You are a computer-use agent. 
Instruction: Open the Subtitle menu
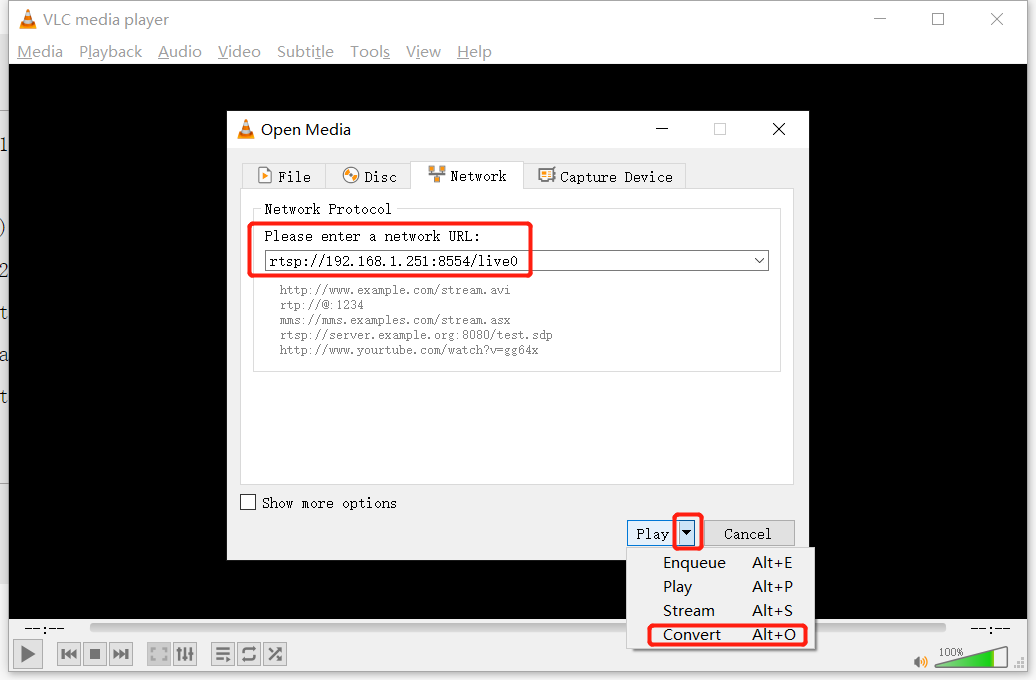coord(305,52)
